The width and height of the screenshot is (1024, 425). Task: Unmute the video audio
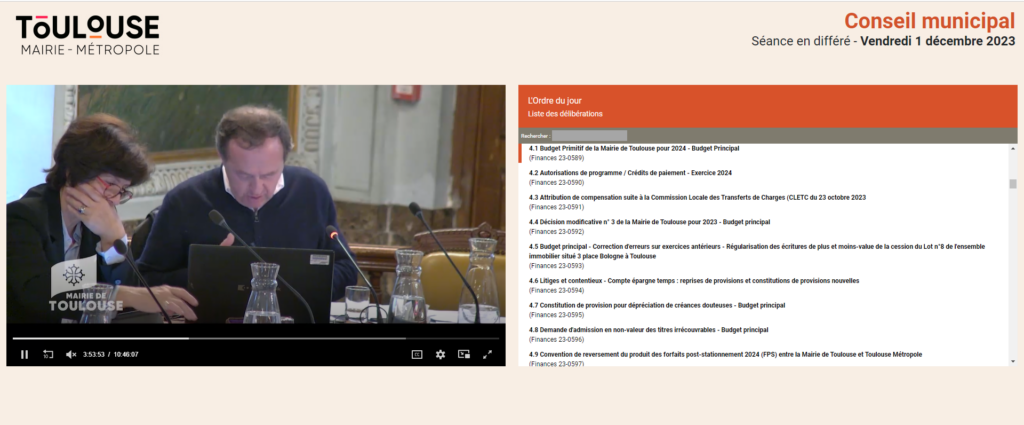[71, 354]
